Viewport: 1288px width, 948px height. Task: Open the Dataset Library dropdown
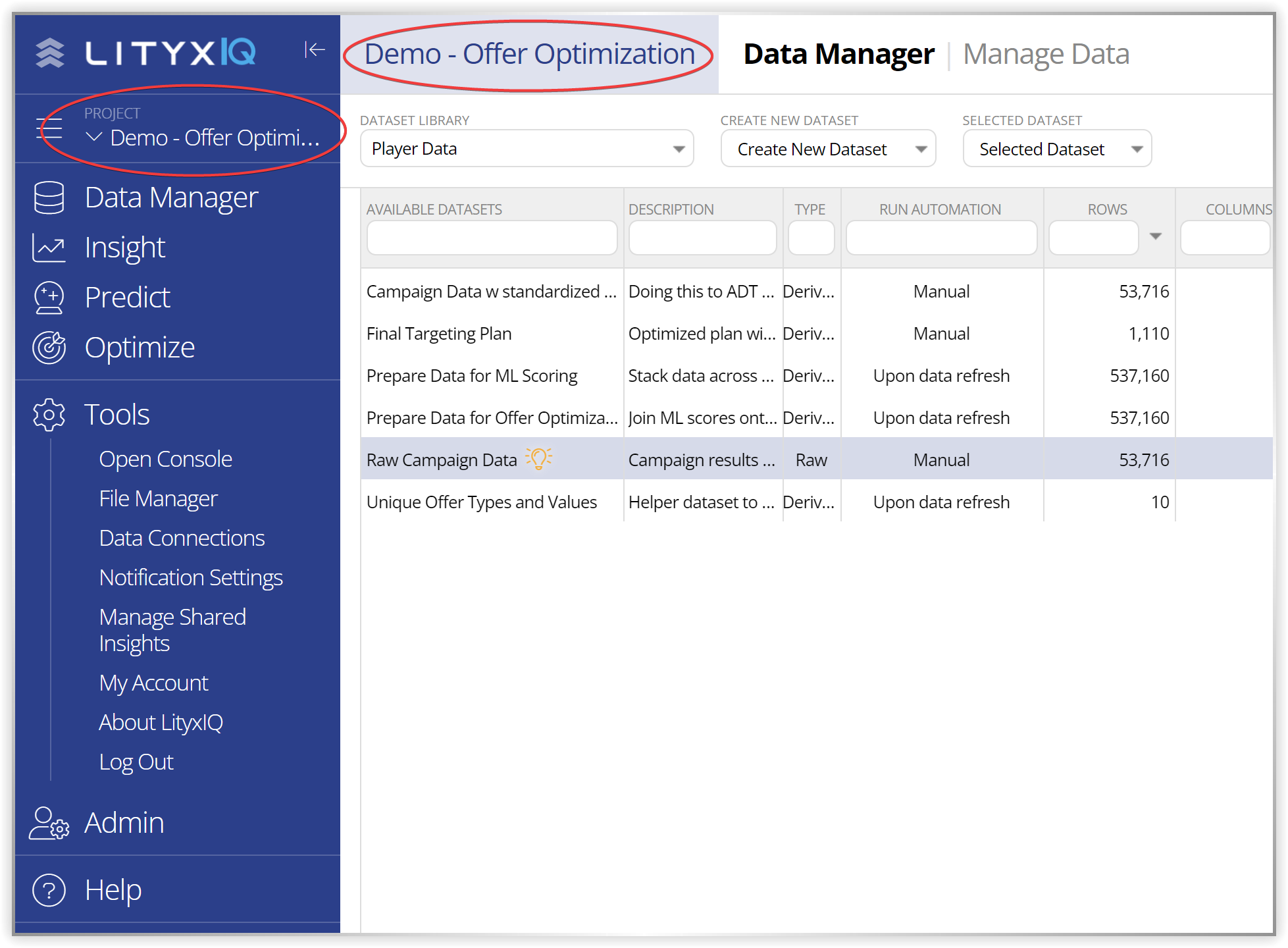[x=527, y=149]
